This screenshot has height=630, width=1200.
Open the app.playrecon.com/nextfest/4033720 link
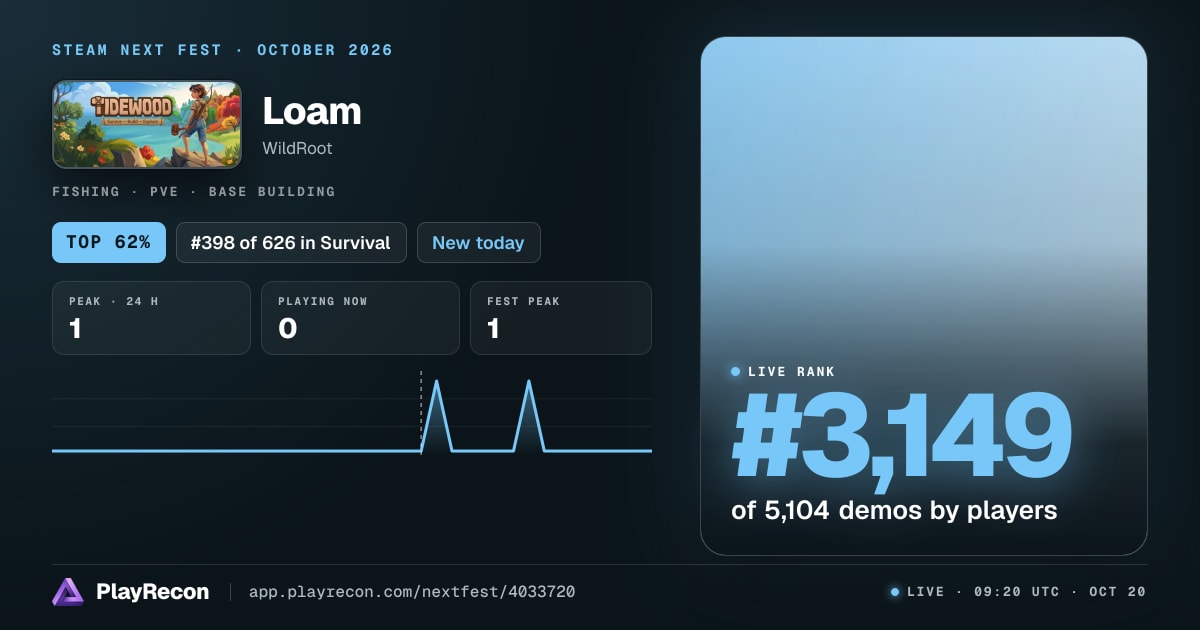click(x=411, y=592)
